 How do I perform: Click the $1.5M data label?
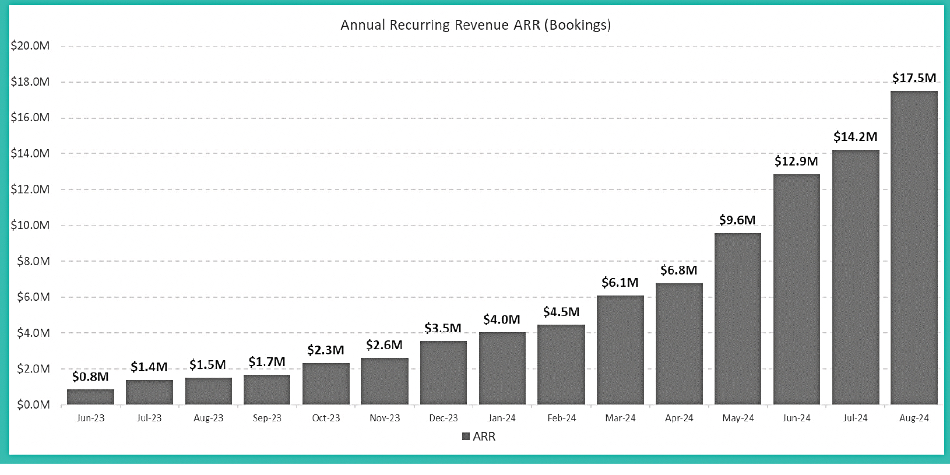coord(208,365)
